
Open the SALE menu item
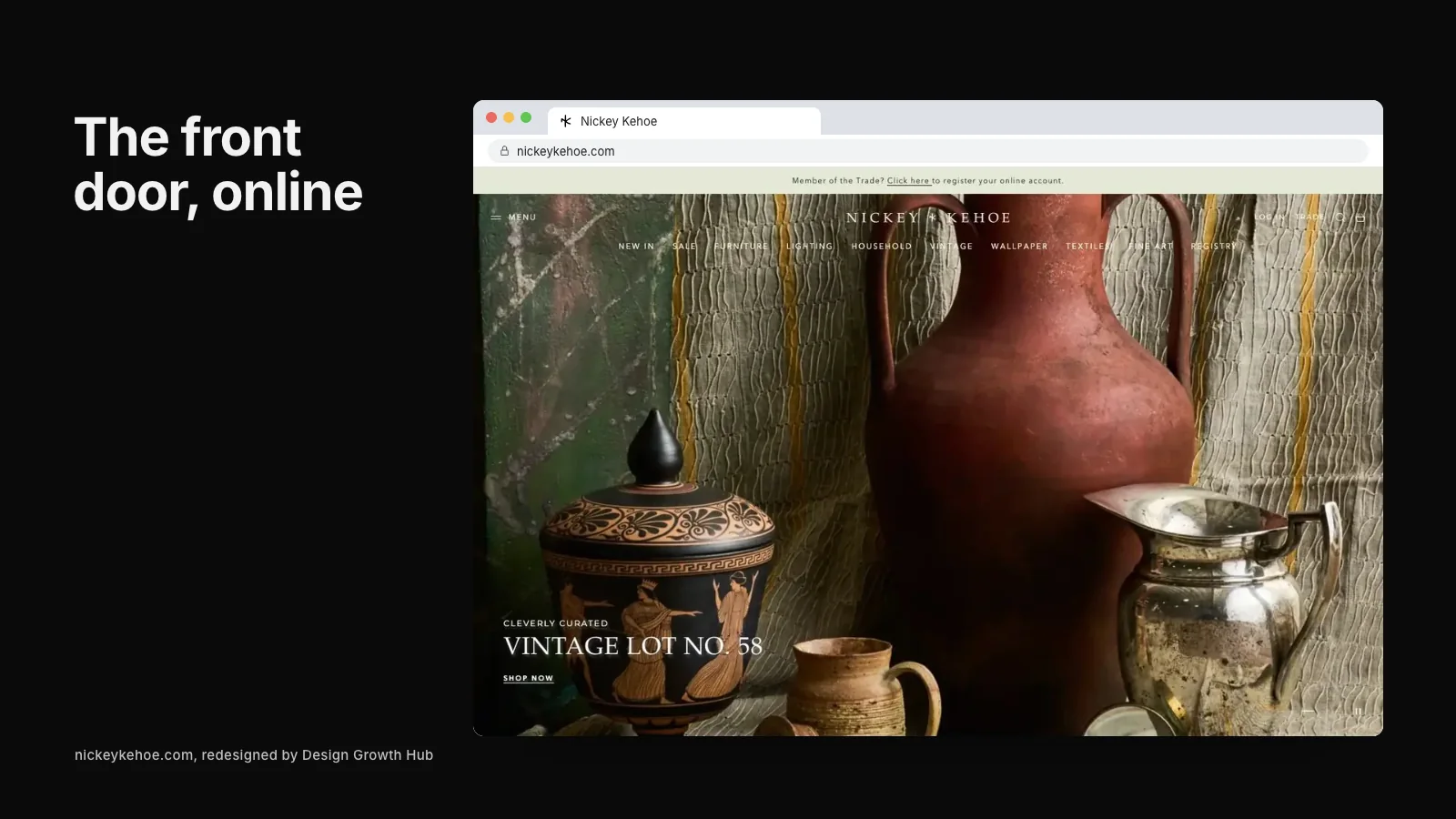[684, 247]
